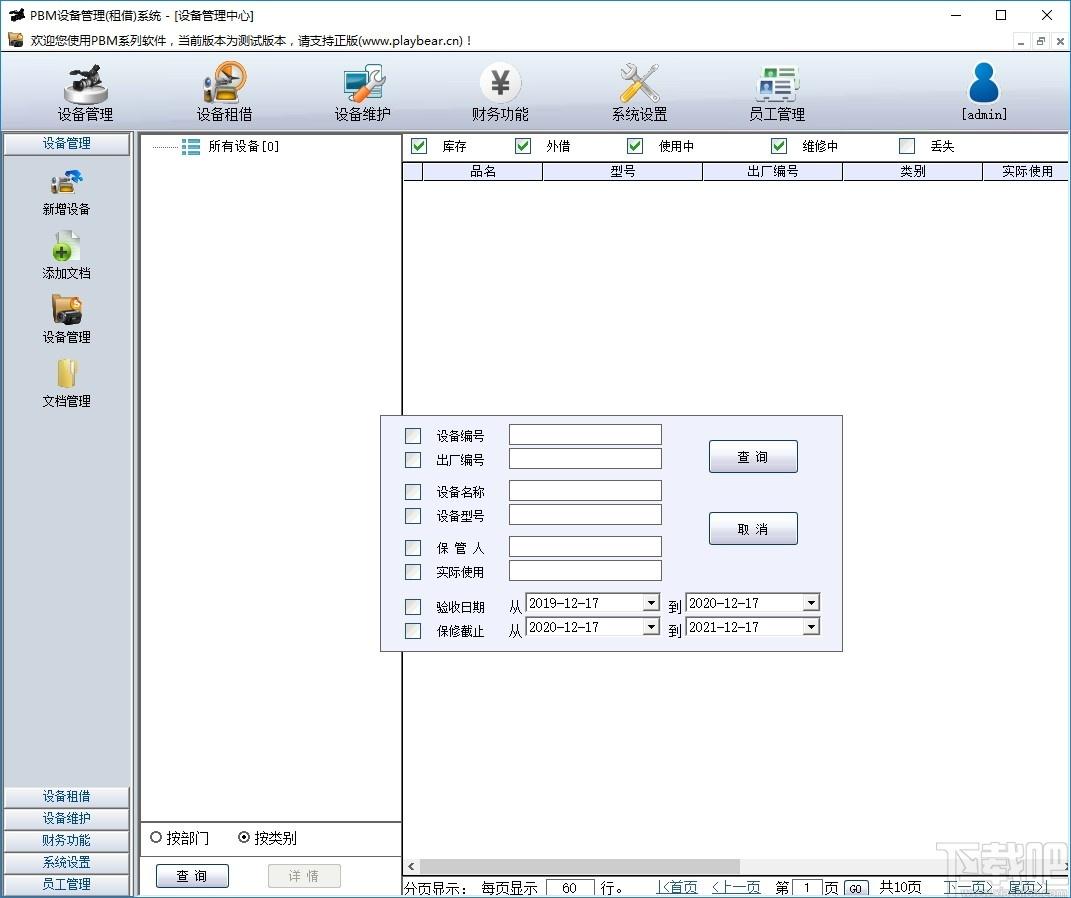Enable the 丢失 filter checkbox

[907, 146]
